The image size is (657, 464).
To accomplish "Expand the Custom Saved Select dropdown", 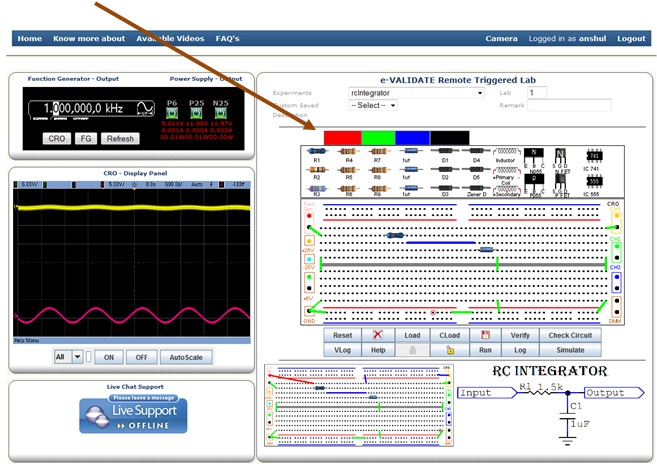I will coord(373,105).
